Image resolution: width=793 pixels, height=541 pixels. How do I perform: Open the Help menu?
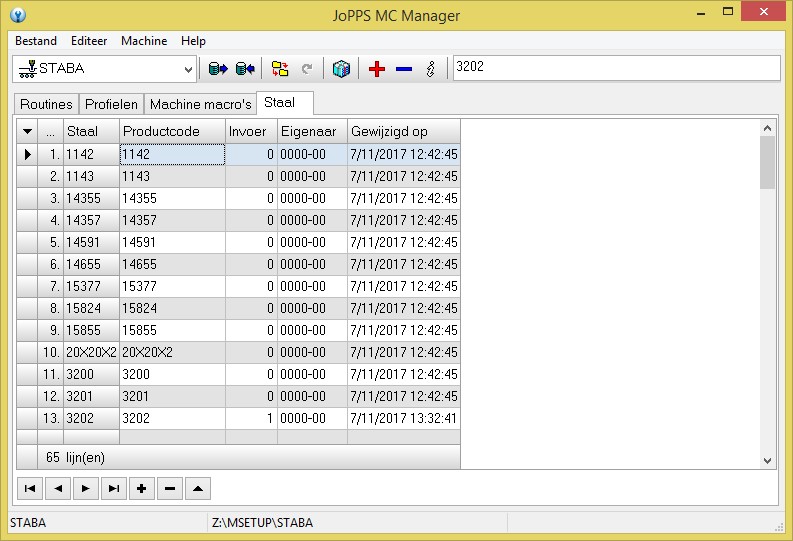(x=193, y=41)
